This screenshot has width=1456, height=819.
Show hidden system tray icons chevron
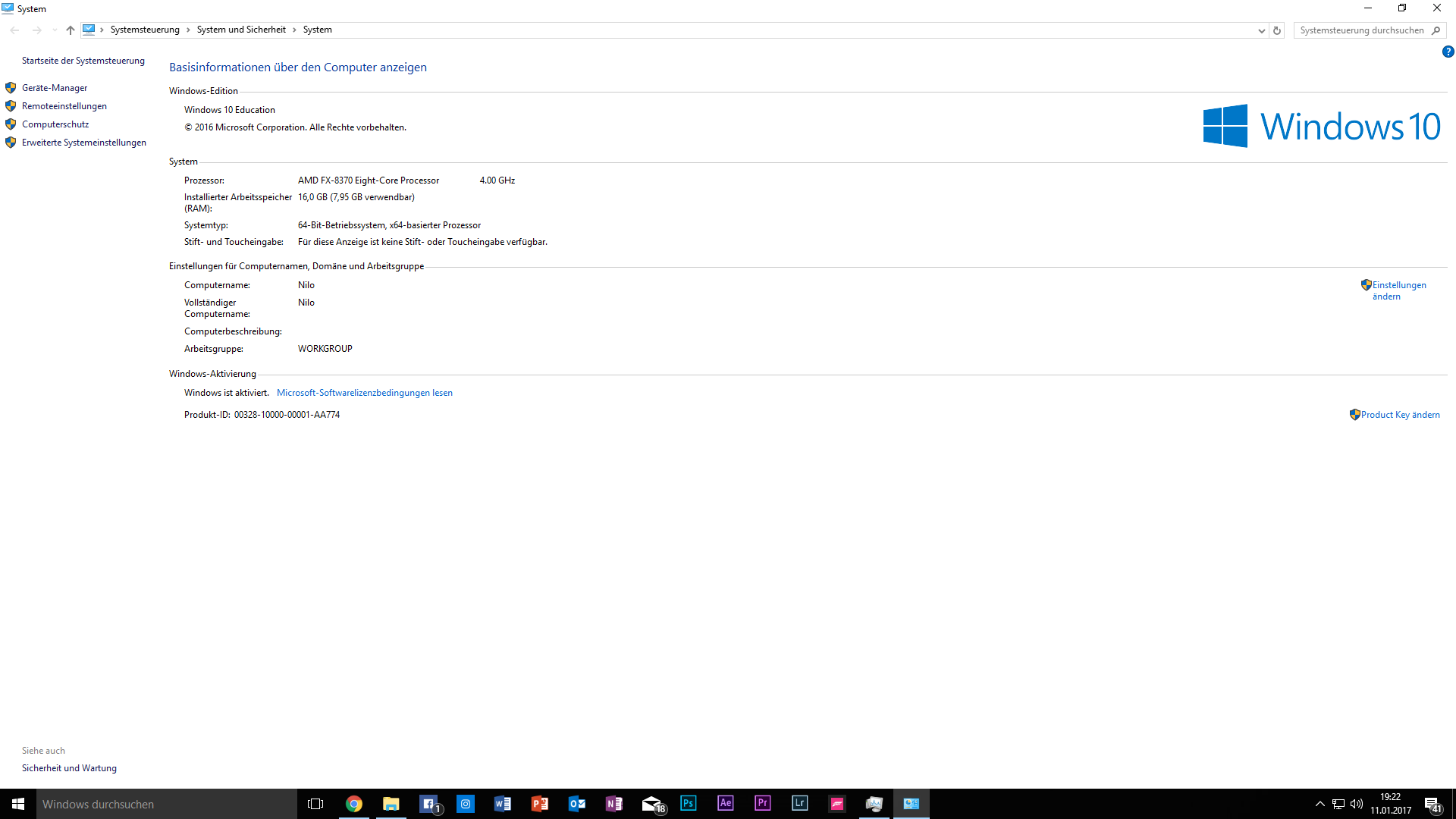point(1320,804)
